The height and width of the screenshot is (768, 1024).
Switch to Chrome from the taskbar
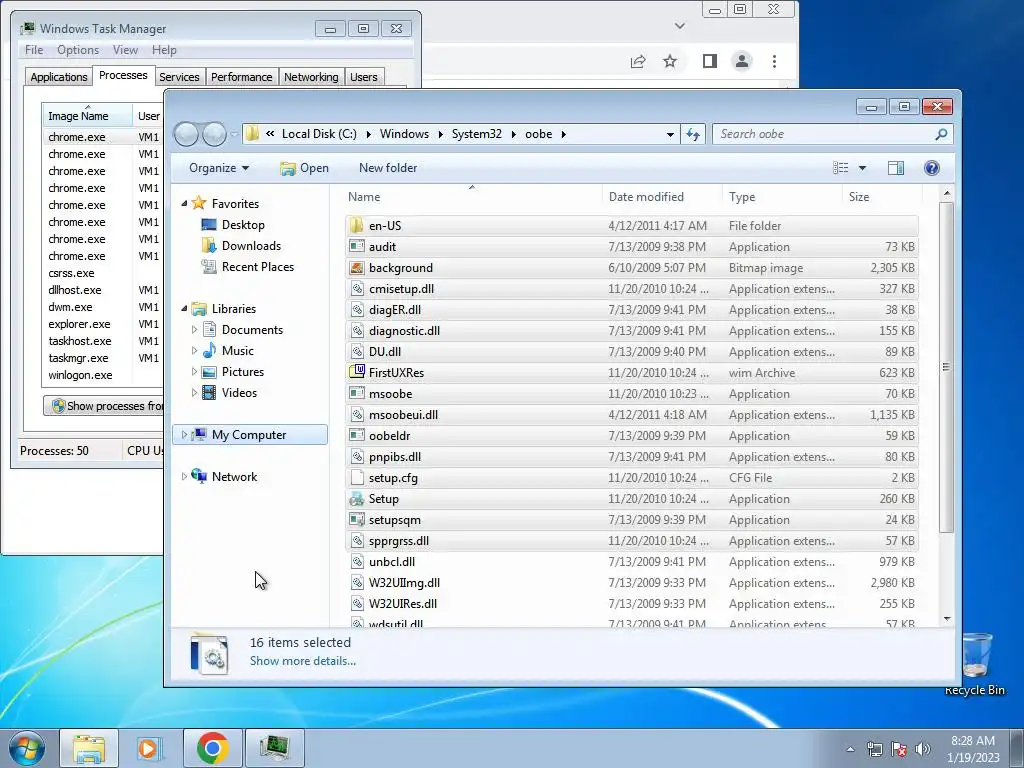pos(213,748)
